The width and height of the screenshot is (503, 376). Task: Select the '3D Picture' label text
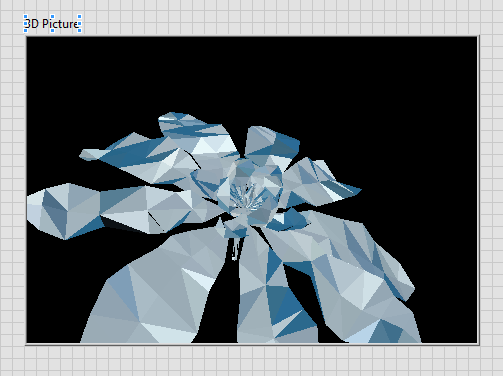[52, 24]
